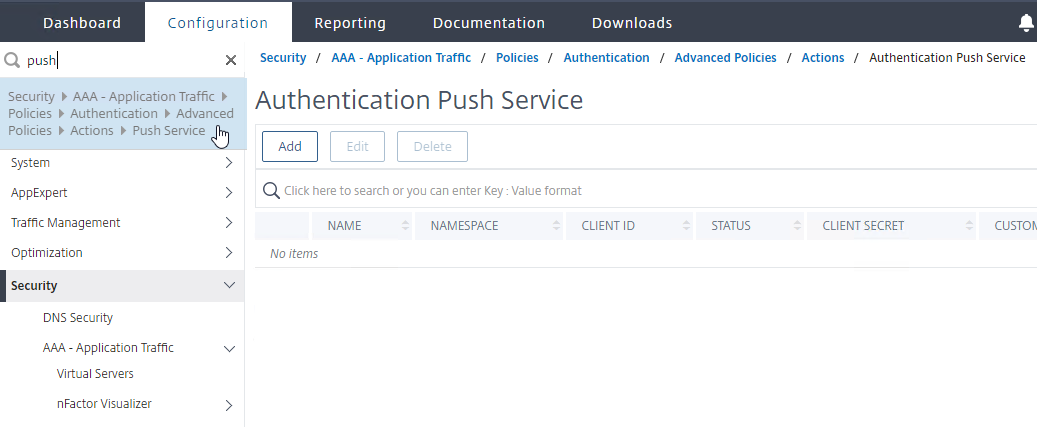
Task: Expand the Traffic Management section
Action: pos(122,223)
